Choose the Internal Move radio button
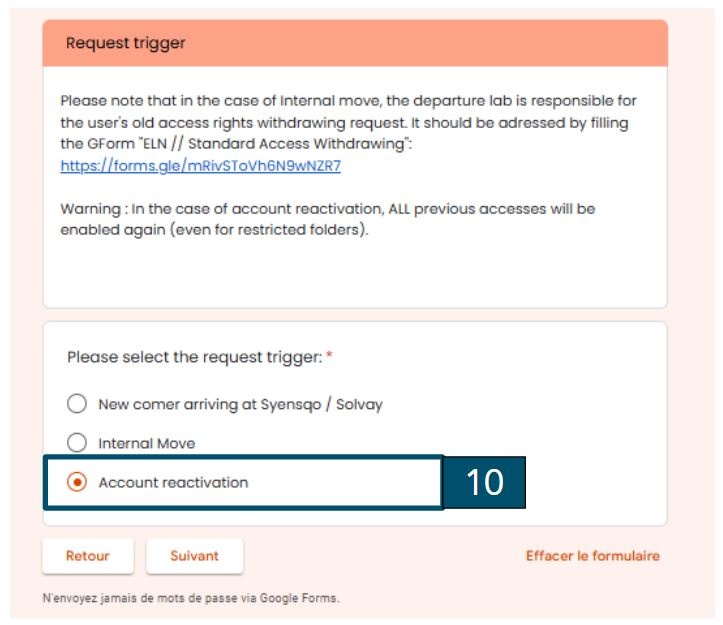 (77, 443)
